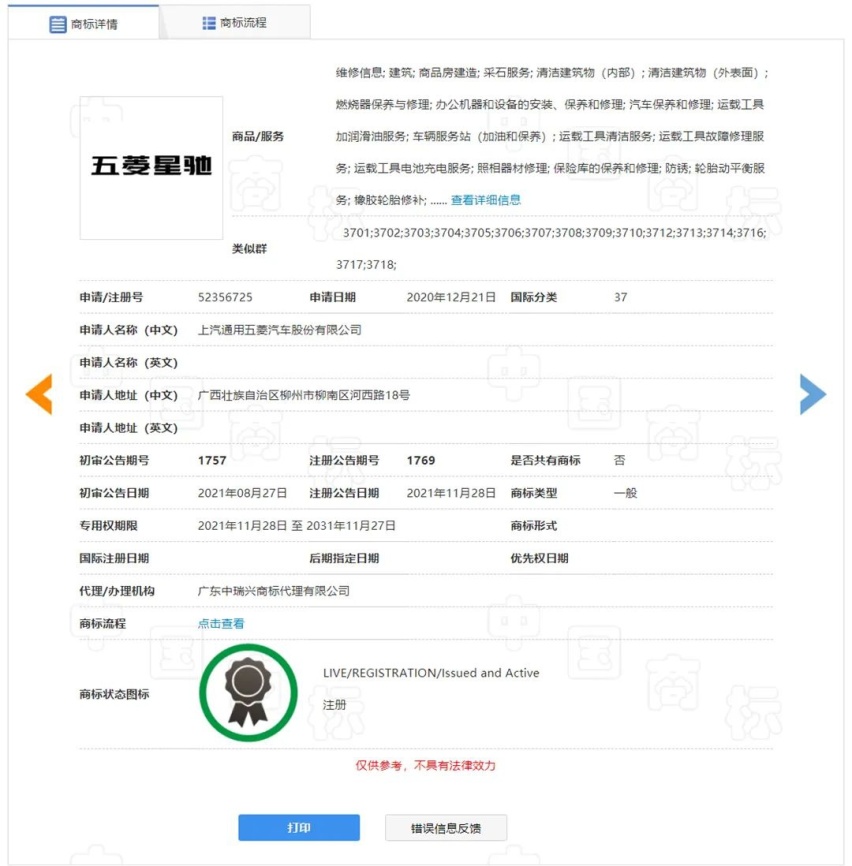The height and width of the screenshot is (866, 852).
Task: Select the international class value 37
Action: [x=621, y=297]
